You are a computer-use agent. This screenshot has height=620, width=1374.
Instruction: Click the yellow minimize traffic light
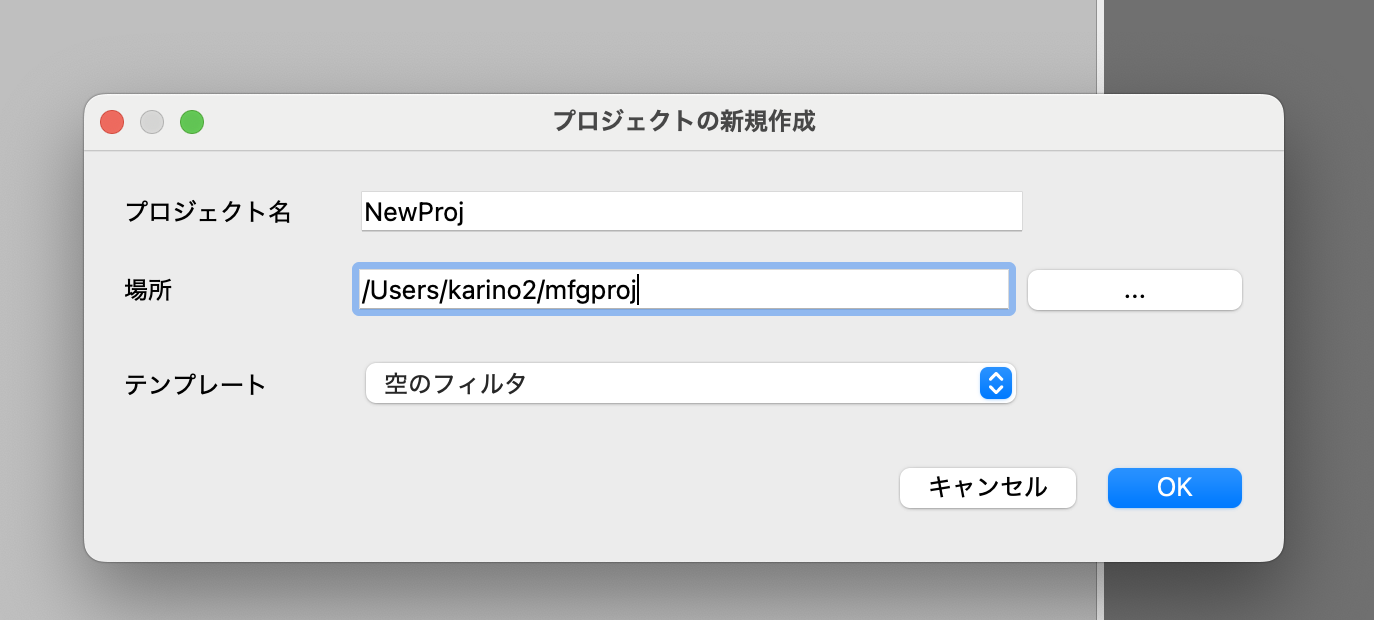click(x=152, y=121)
